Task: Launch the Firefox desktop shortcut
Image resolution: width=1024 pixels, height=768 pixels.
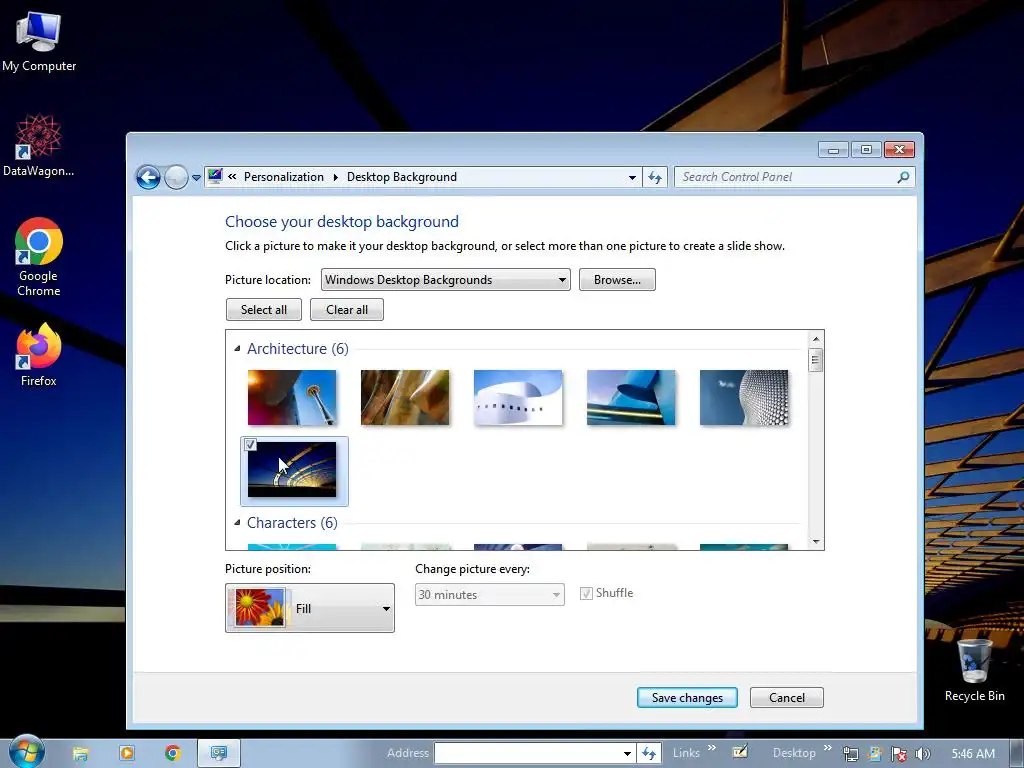Action: click(39, 355)
